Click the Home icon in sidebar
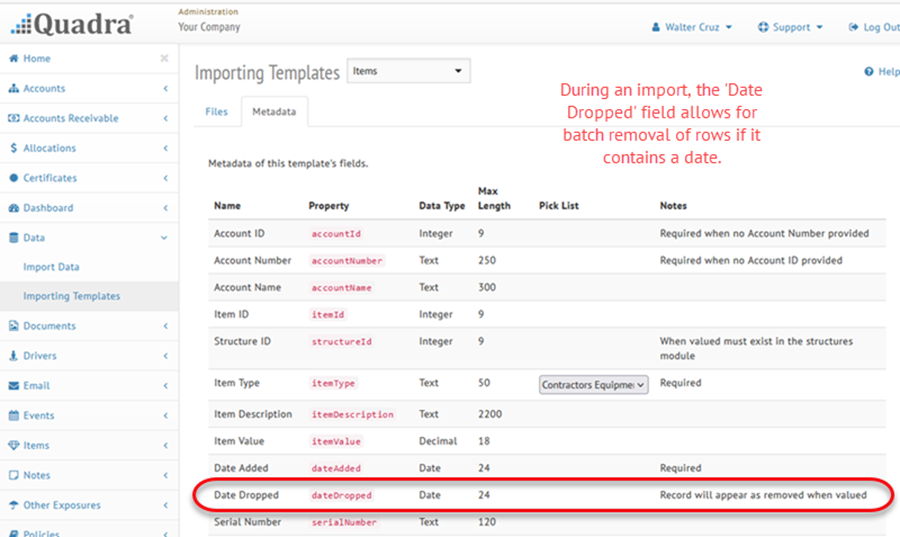Image resolution: width=900 pixels, height=537 pixels. coord(14,59)
